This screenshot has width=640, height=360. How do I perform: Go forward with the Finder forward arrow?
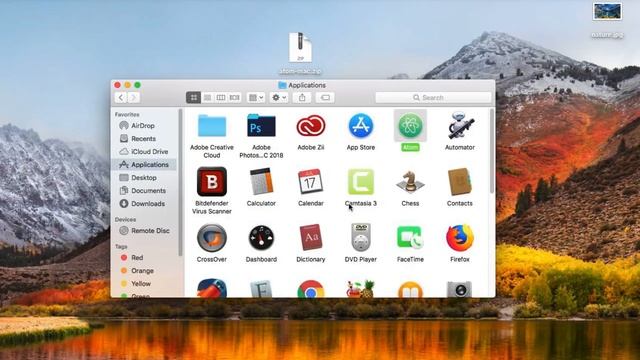133,98
